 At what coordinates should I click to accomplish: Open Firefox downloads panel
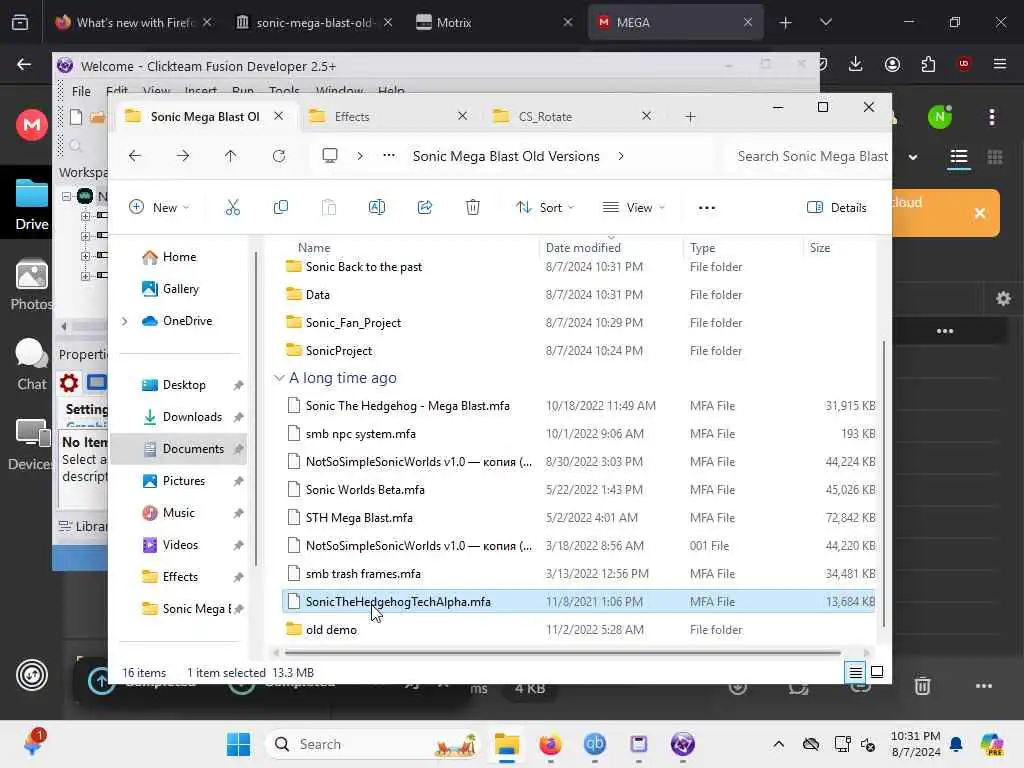coord(856,64)
